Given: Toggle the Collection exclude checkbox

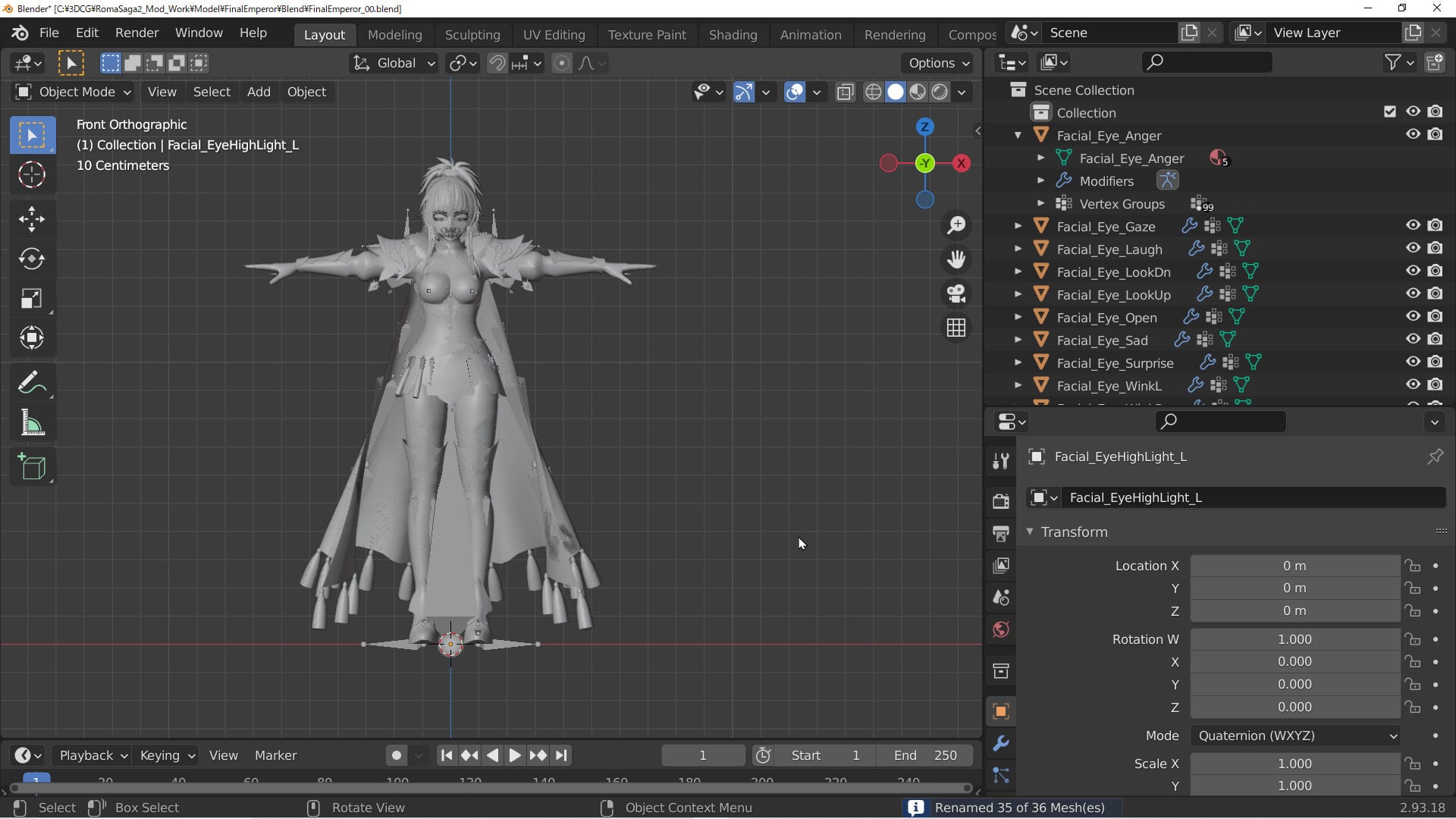Looking at the screenshot, I should (x=1389, y=111).
